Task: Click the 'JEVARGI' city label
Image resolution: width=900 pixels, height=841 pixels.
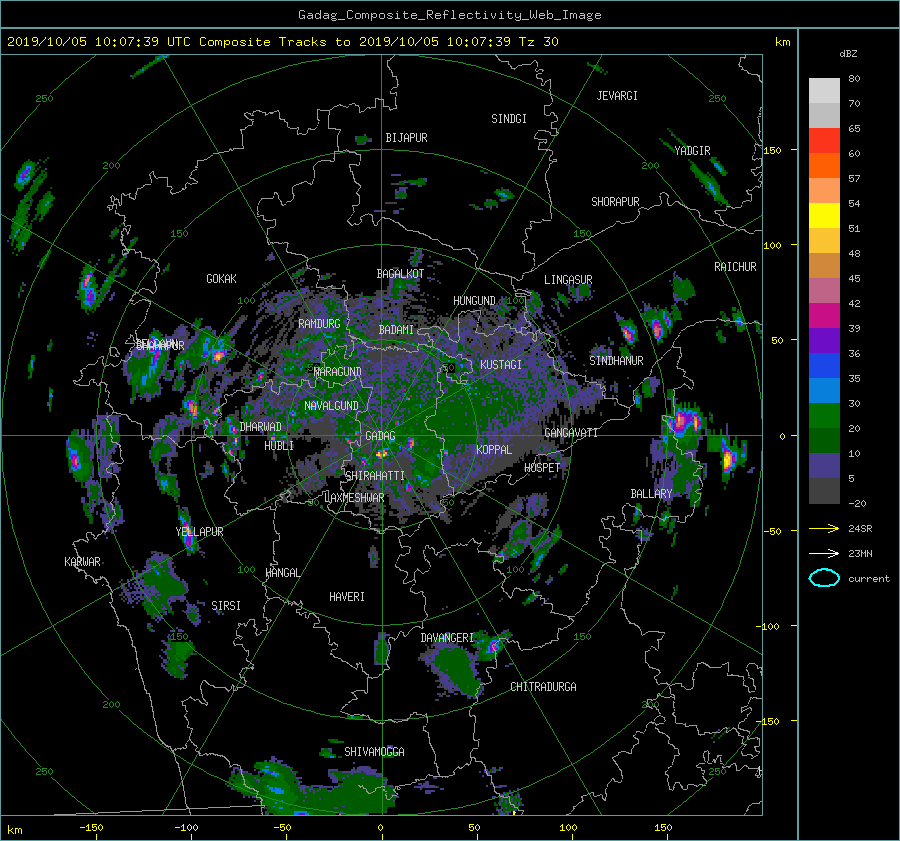Action: pos(617,96)
